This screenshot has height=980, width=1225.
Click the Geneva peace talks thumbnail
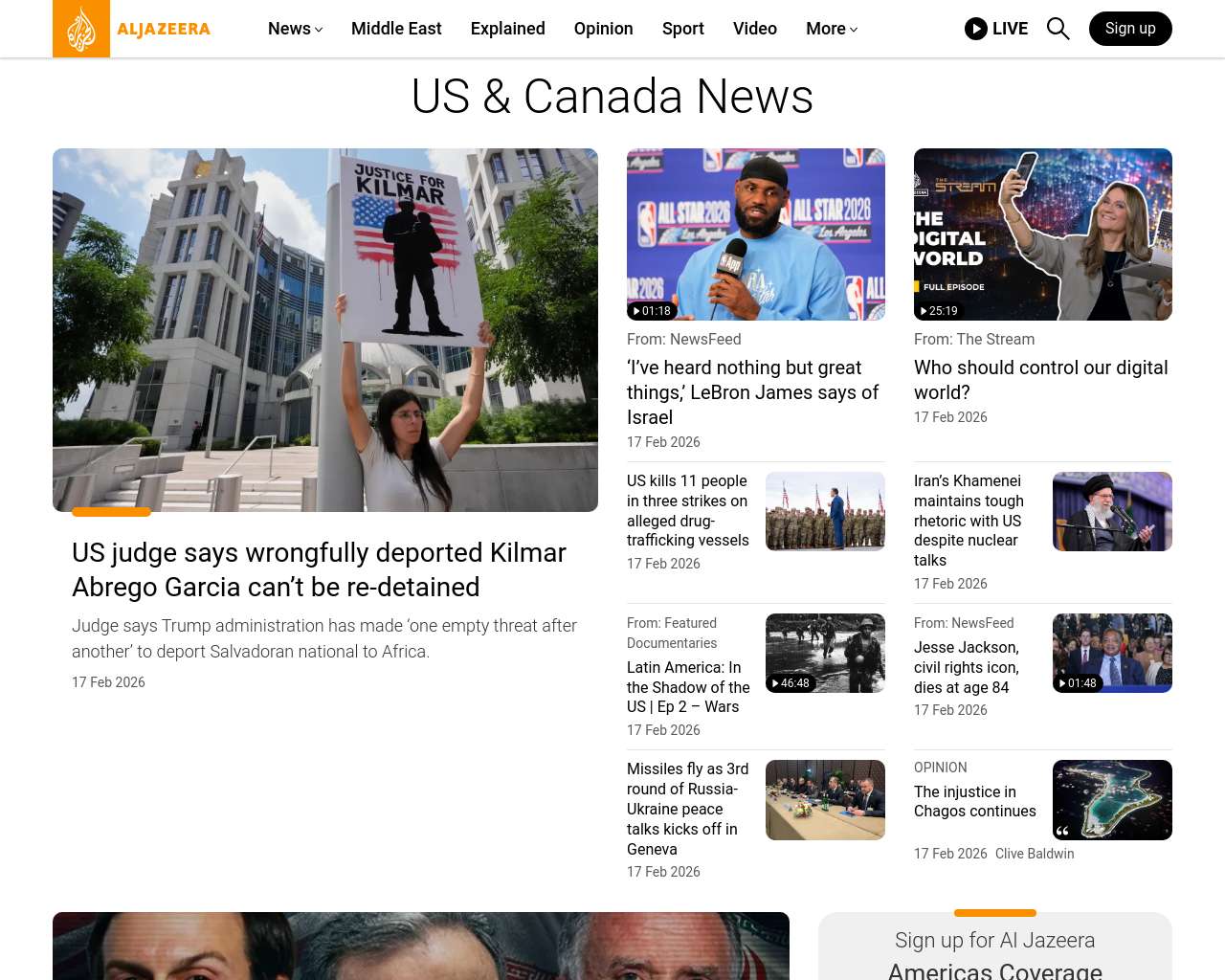tap(825, 800)
